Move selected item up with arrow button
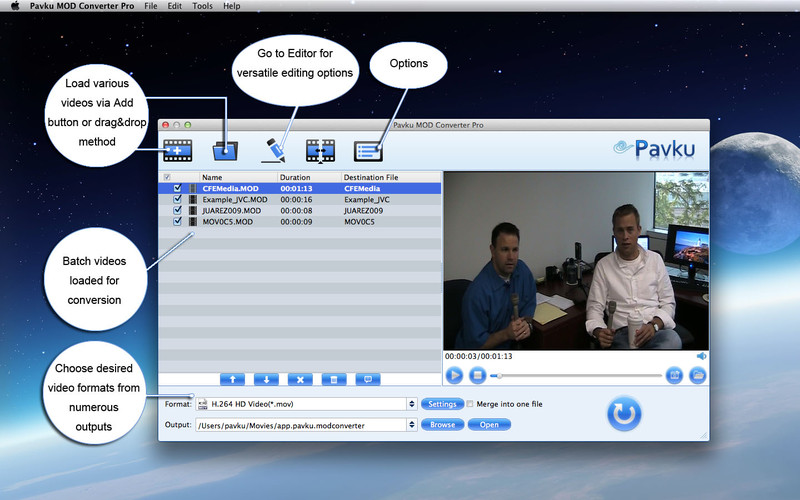The width and height of the screenshot is (800, 500). click(x=233, y=379)
